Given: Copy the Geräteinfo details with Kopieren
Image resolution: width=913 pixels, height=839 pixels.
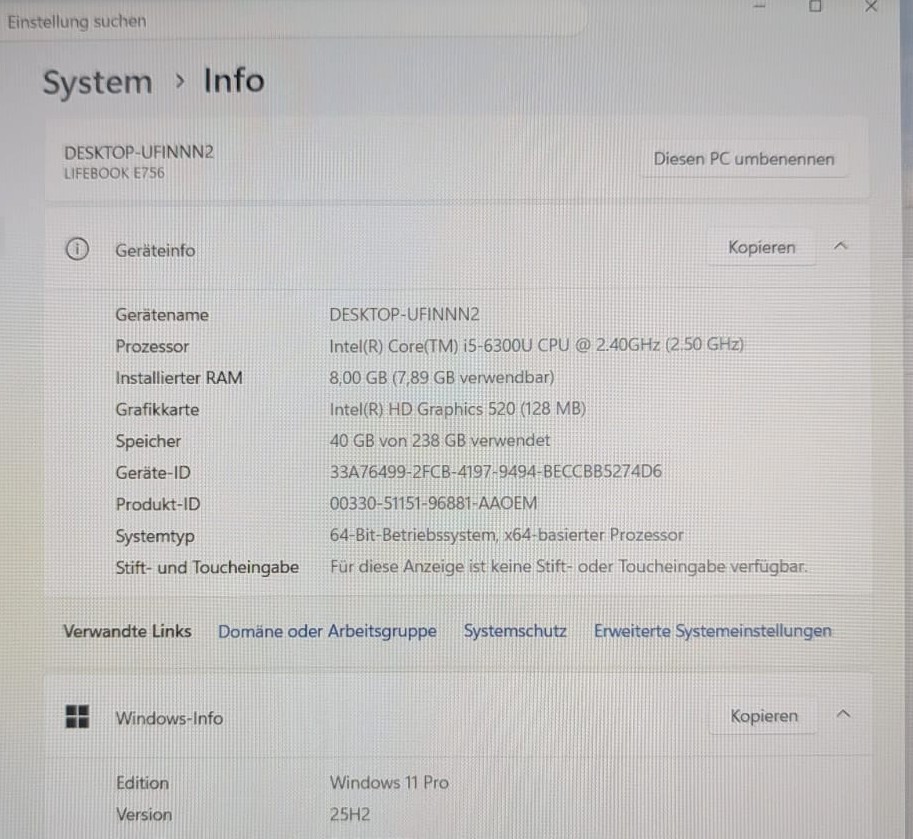Looking at the screenshot, I should tap(762, 247).
